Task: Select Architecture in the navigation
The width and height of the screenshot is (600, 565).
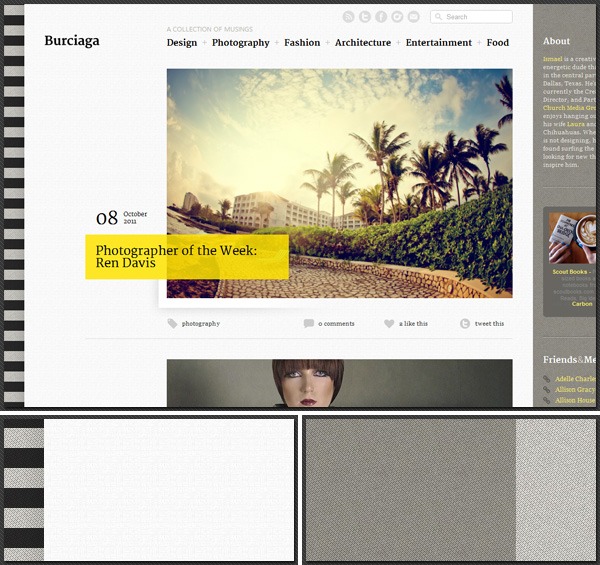Action: [x=363, y=43]
